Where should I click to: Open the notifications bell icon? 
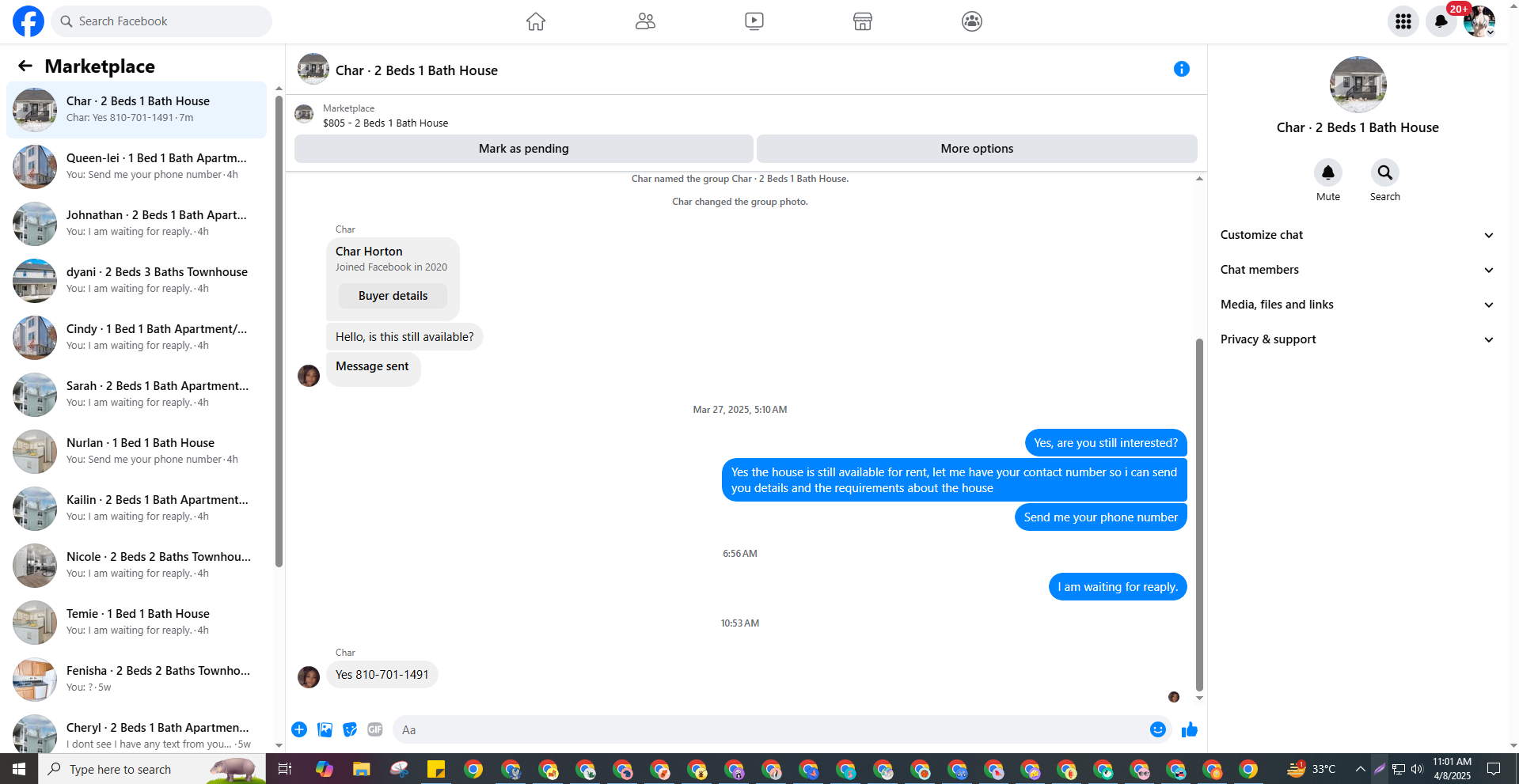tap(1441, 21)
